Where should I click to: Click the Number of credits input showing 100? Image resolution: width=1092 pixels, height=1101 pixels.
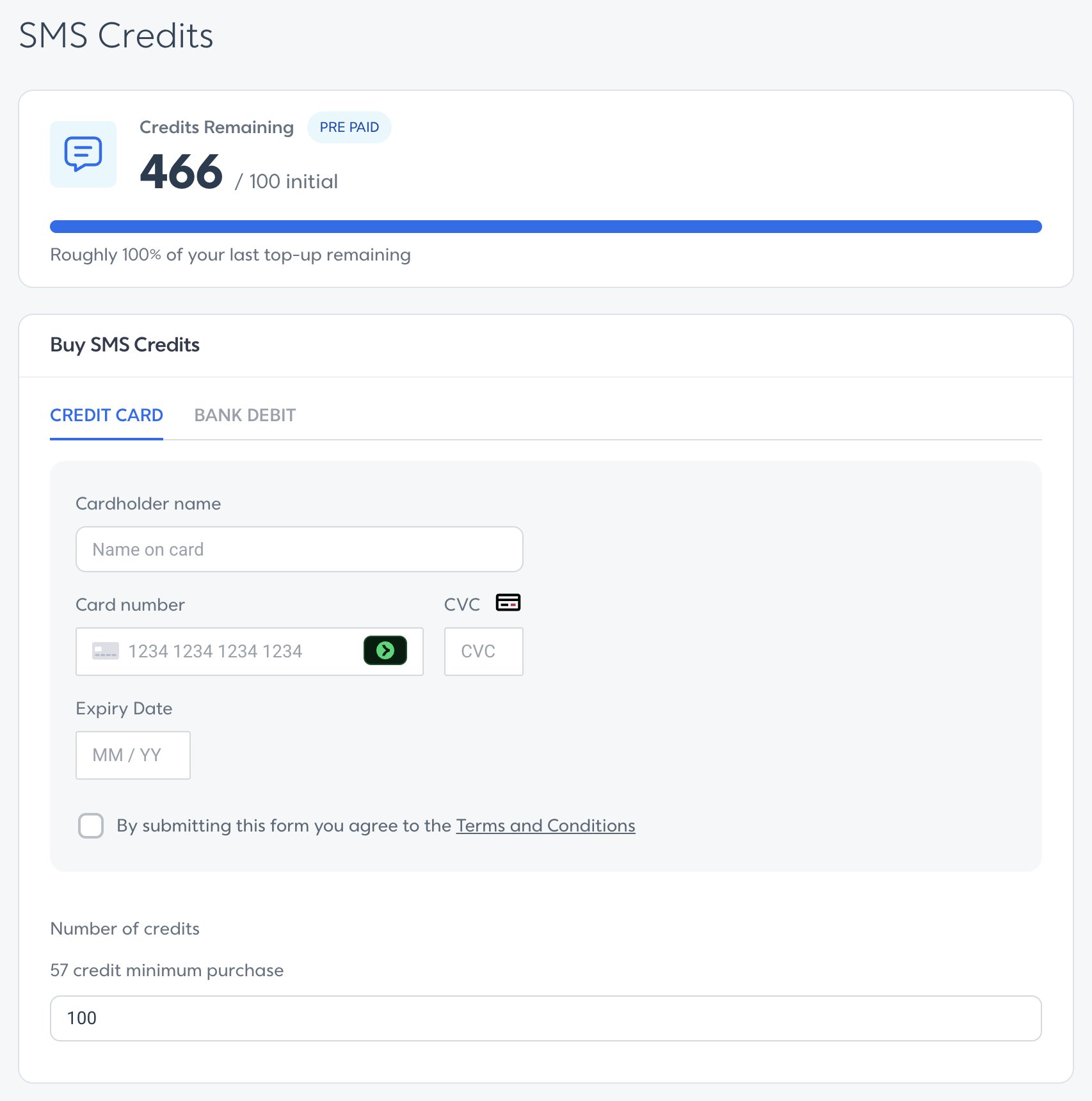tap(546, 1018)
